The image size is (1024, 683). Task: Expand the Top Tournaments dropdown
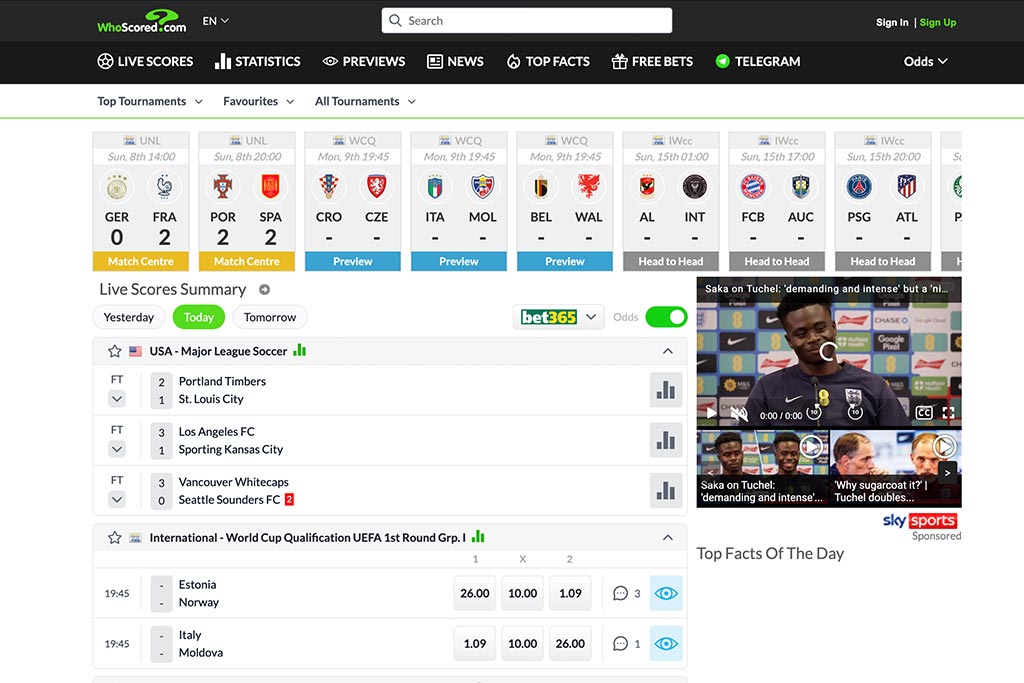150,101
